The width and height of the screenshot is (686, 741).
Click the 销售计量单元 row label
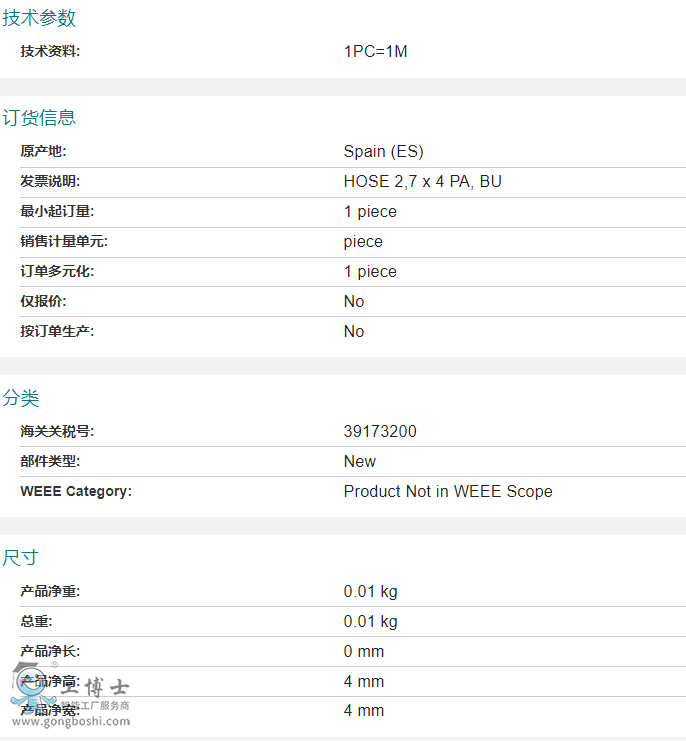coord(64,242)
